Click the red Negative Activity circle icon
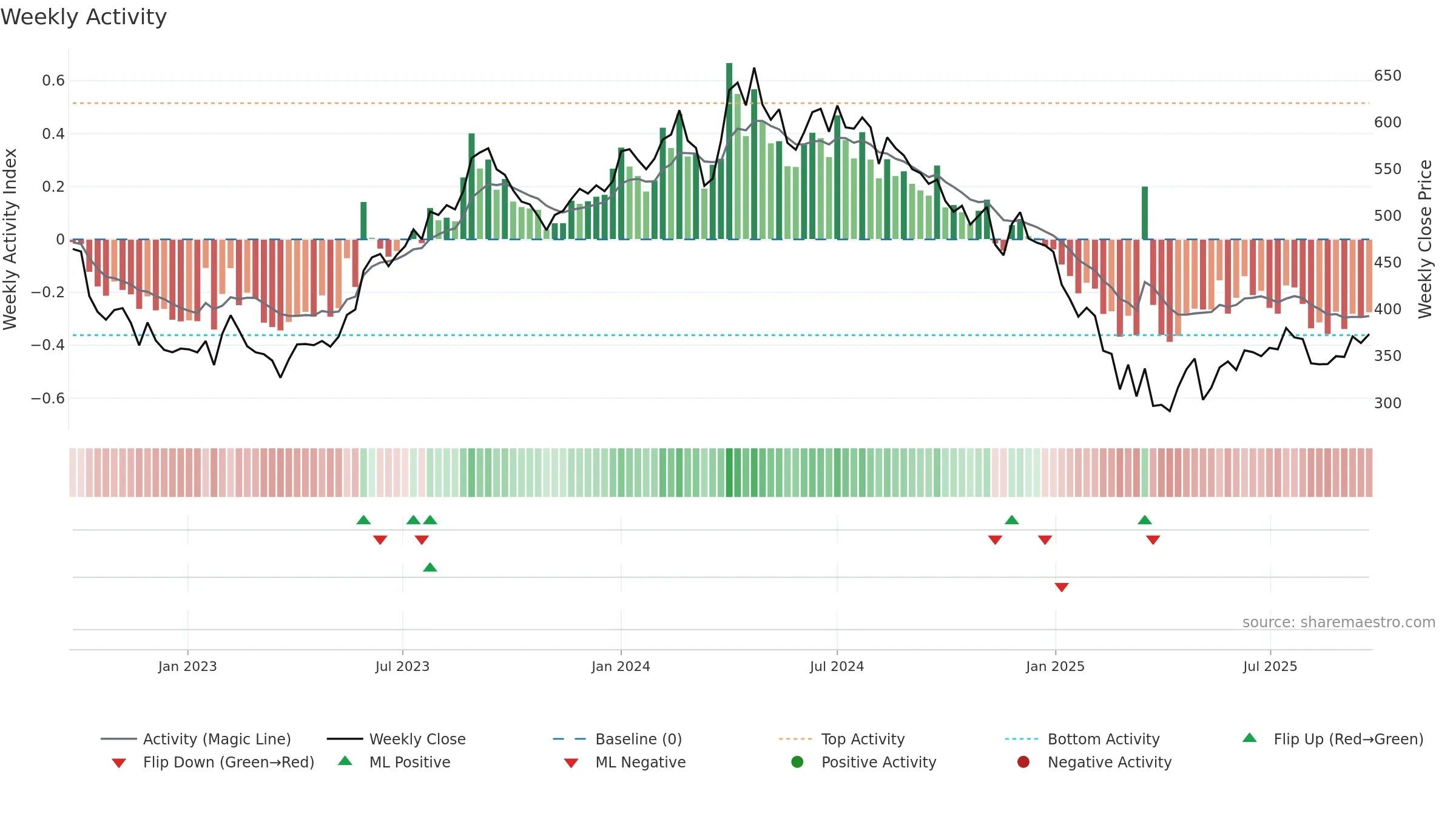The width and height of the screenshot is (1456, 819). (1023, 761)
